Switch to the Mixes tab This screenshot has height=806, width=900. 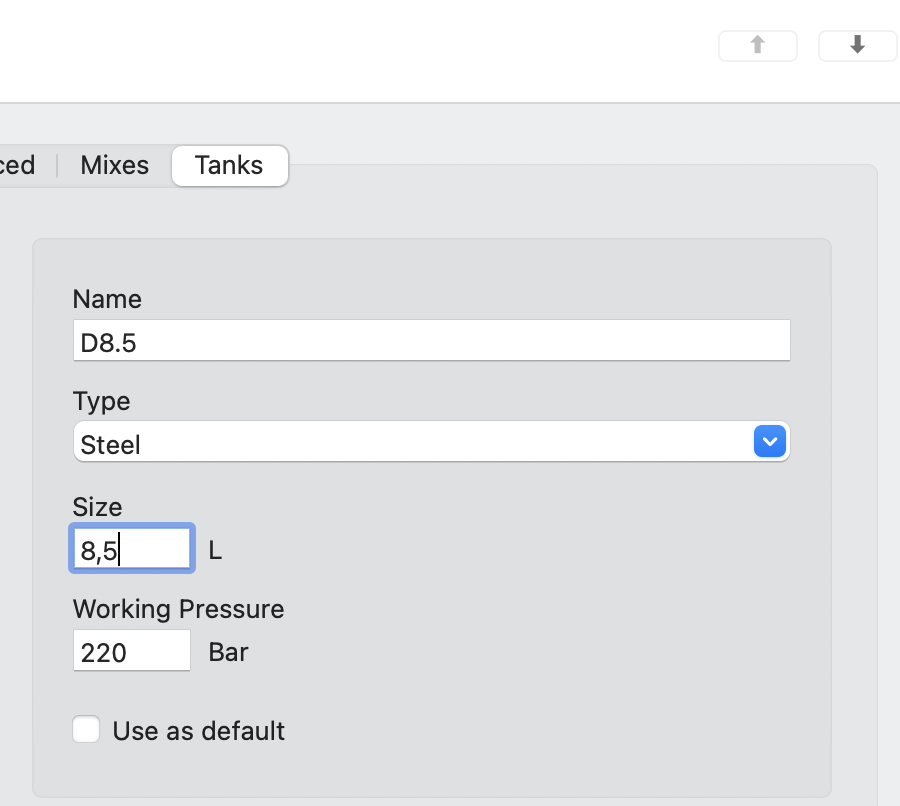[114, 165]
